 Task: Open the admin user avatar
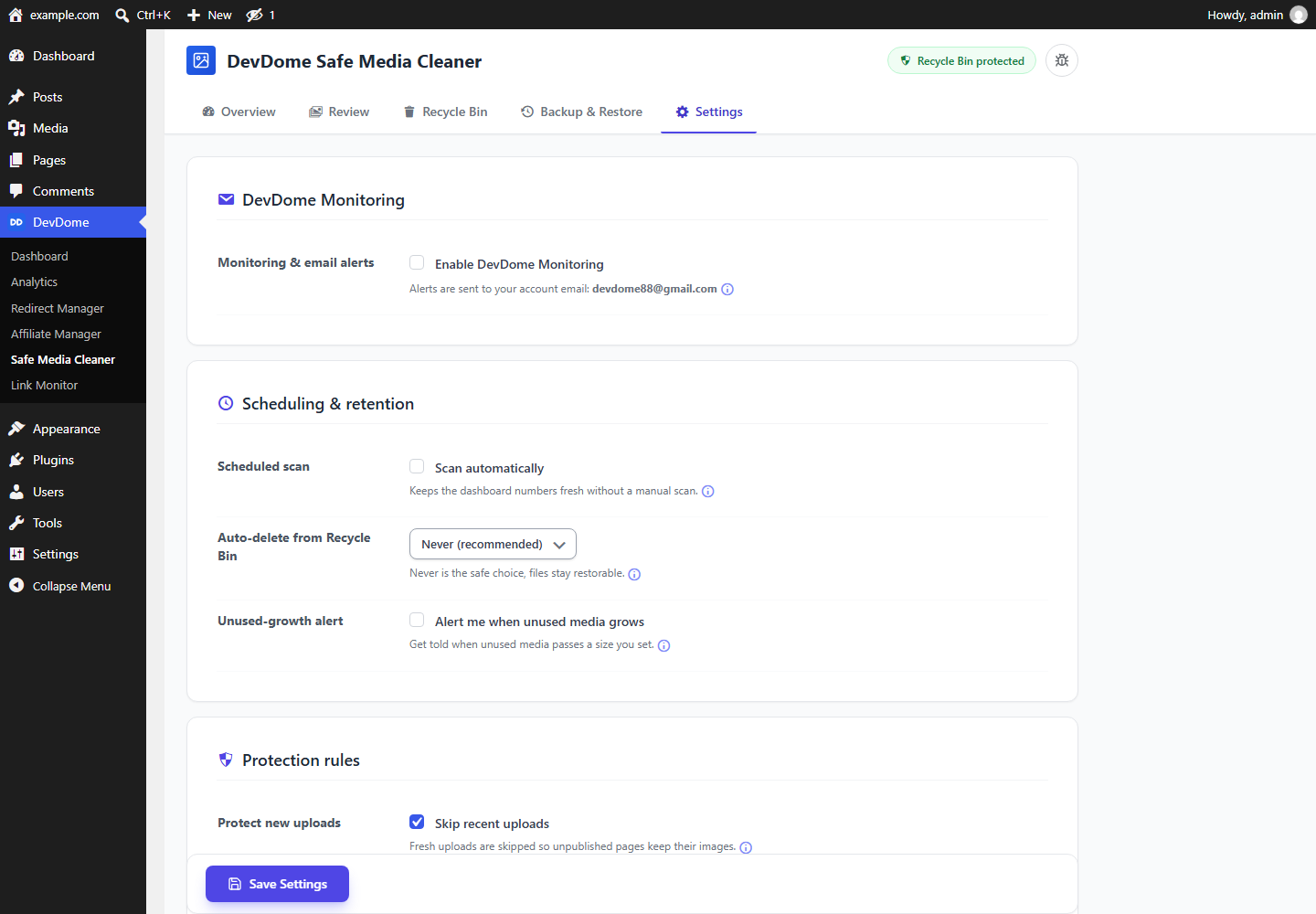point(1299,15)
